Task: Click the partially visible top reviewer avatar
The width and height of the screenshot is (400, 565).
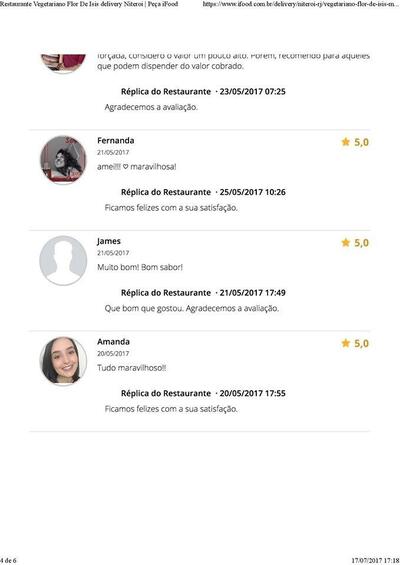Action: point(63,63)
